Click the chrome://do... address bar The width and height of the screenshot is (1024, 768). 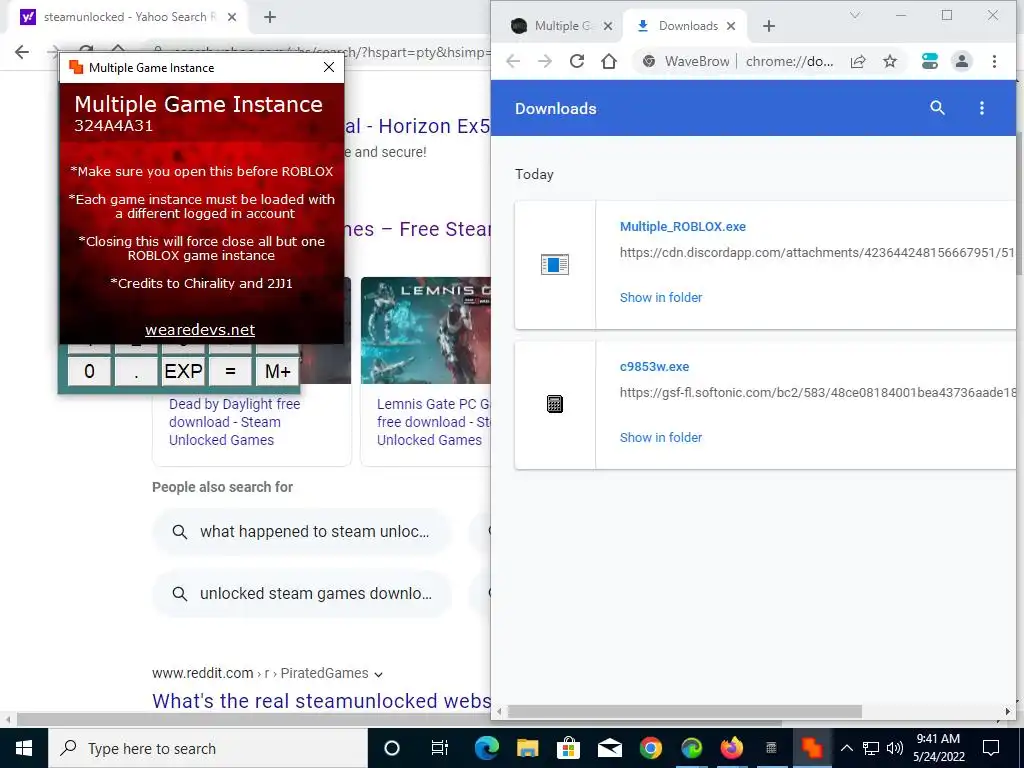(789, 61)
